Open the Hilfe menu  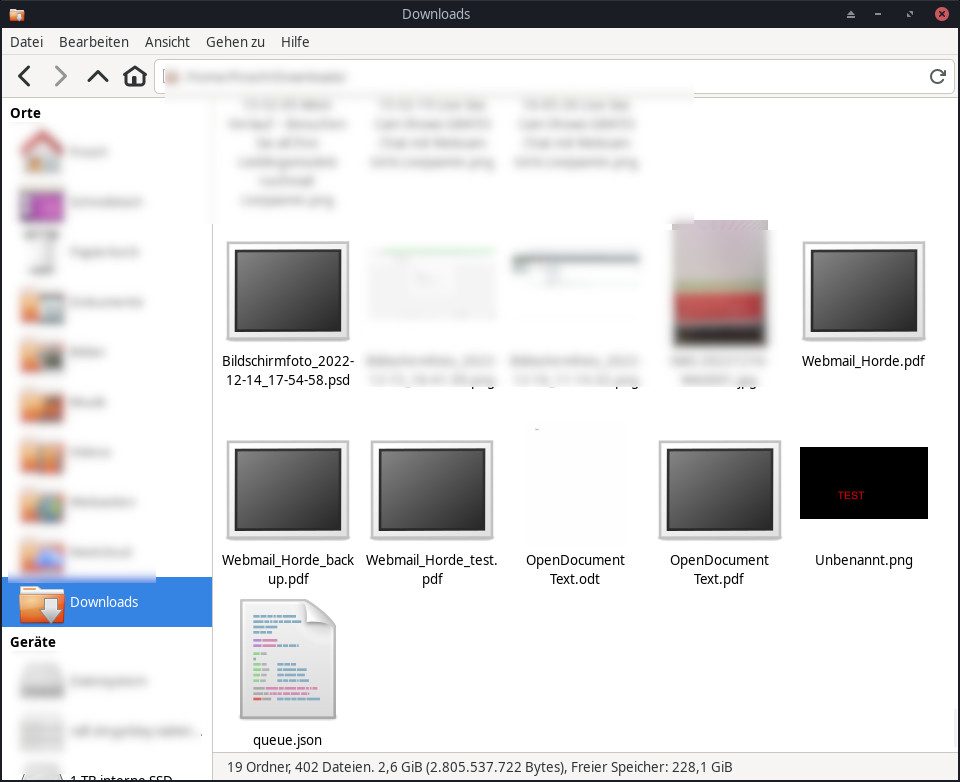(x=295, y=42)
